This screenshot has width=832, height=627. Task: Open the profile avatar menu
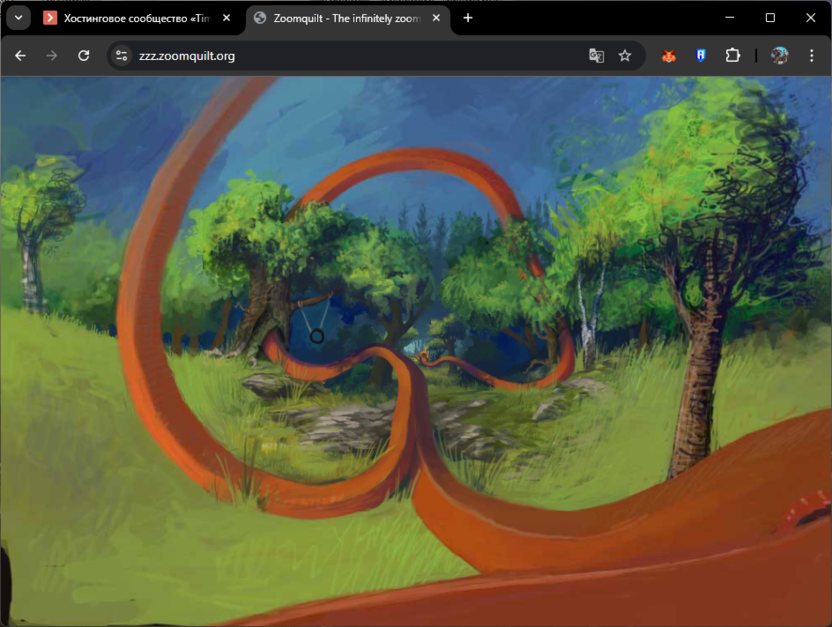click(x=779, y=56)
